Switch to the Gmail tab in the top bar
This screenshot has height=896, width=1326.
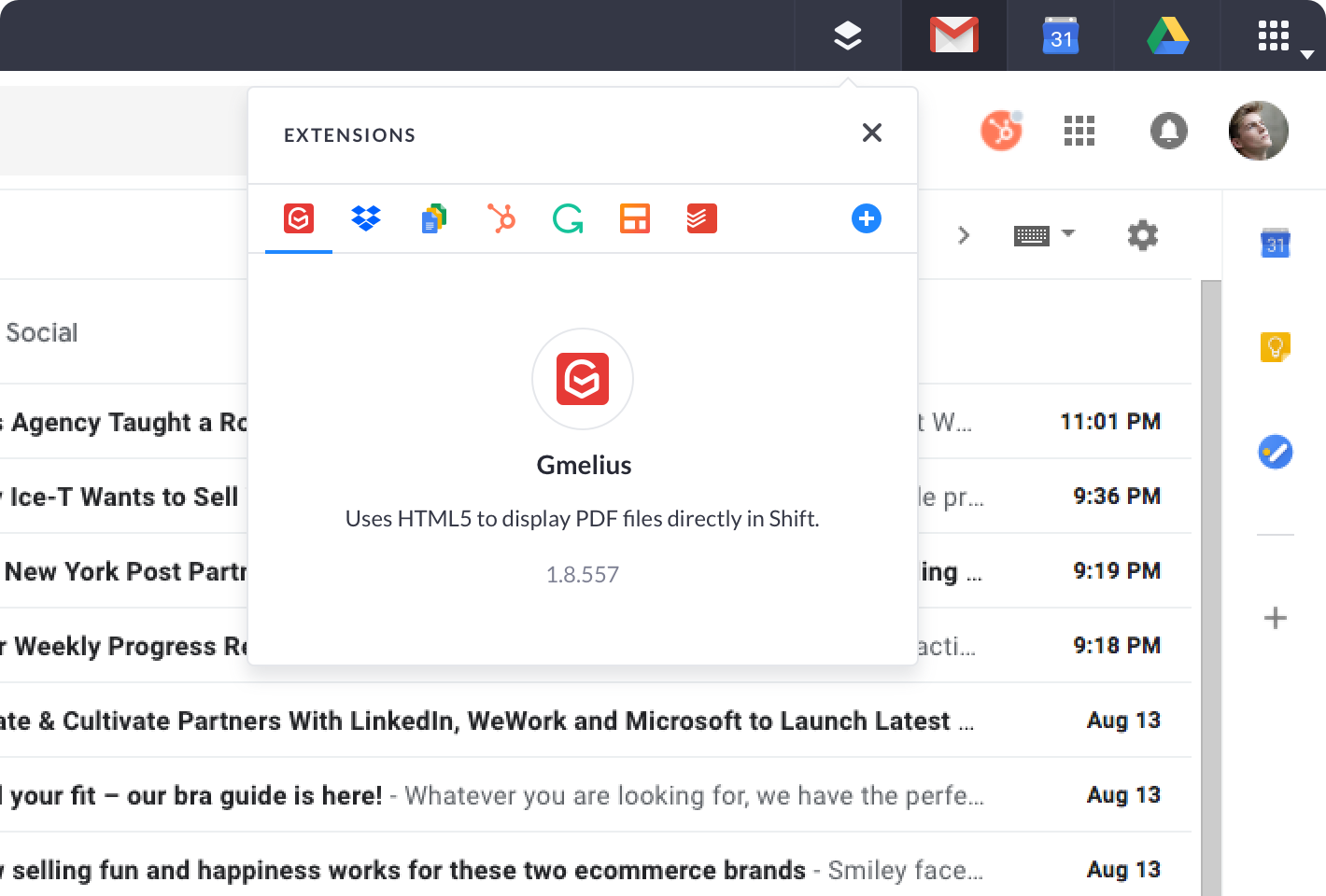(953, 35)
